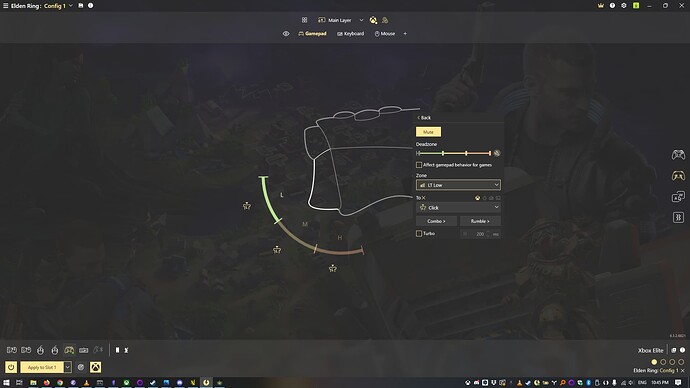Image resolution: width=690 pixels, height=388 pixels.
Task: Toggle the remap power button
Action: [x=11, y=367]
